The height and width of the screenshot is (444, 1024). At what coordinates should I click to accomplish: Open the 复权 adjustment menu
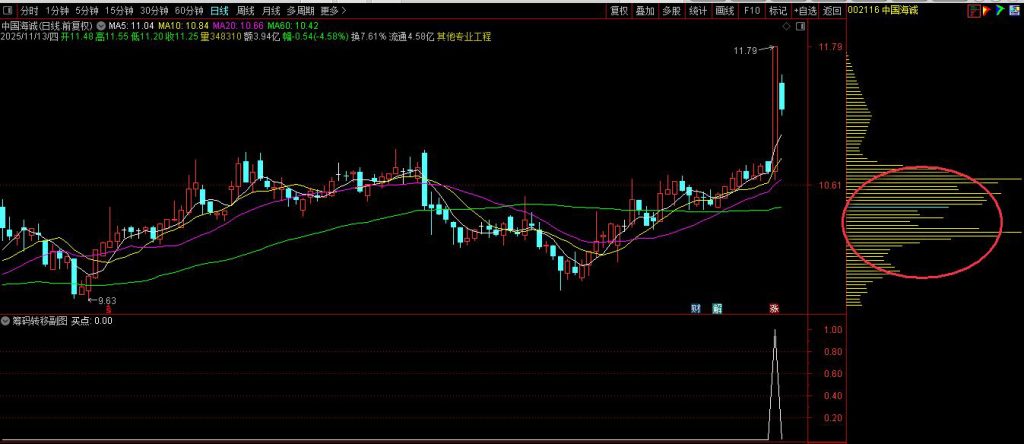(619, 10)
